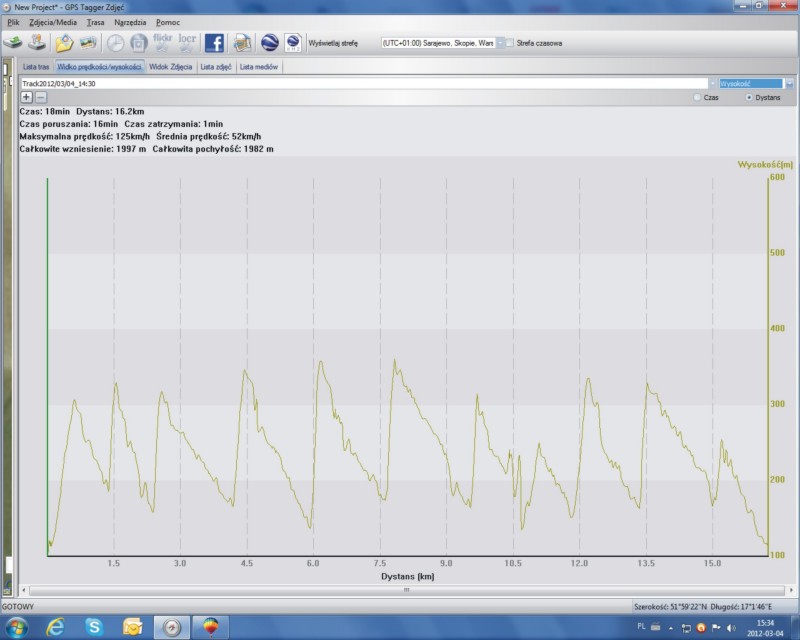800x640 pixels.
Task: Share to Facebook using toolbar icon
Action: [214, 43]
